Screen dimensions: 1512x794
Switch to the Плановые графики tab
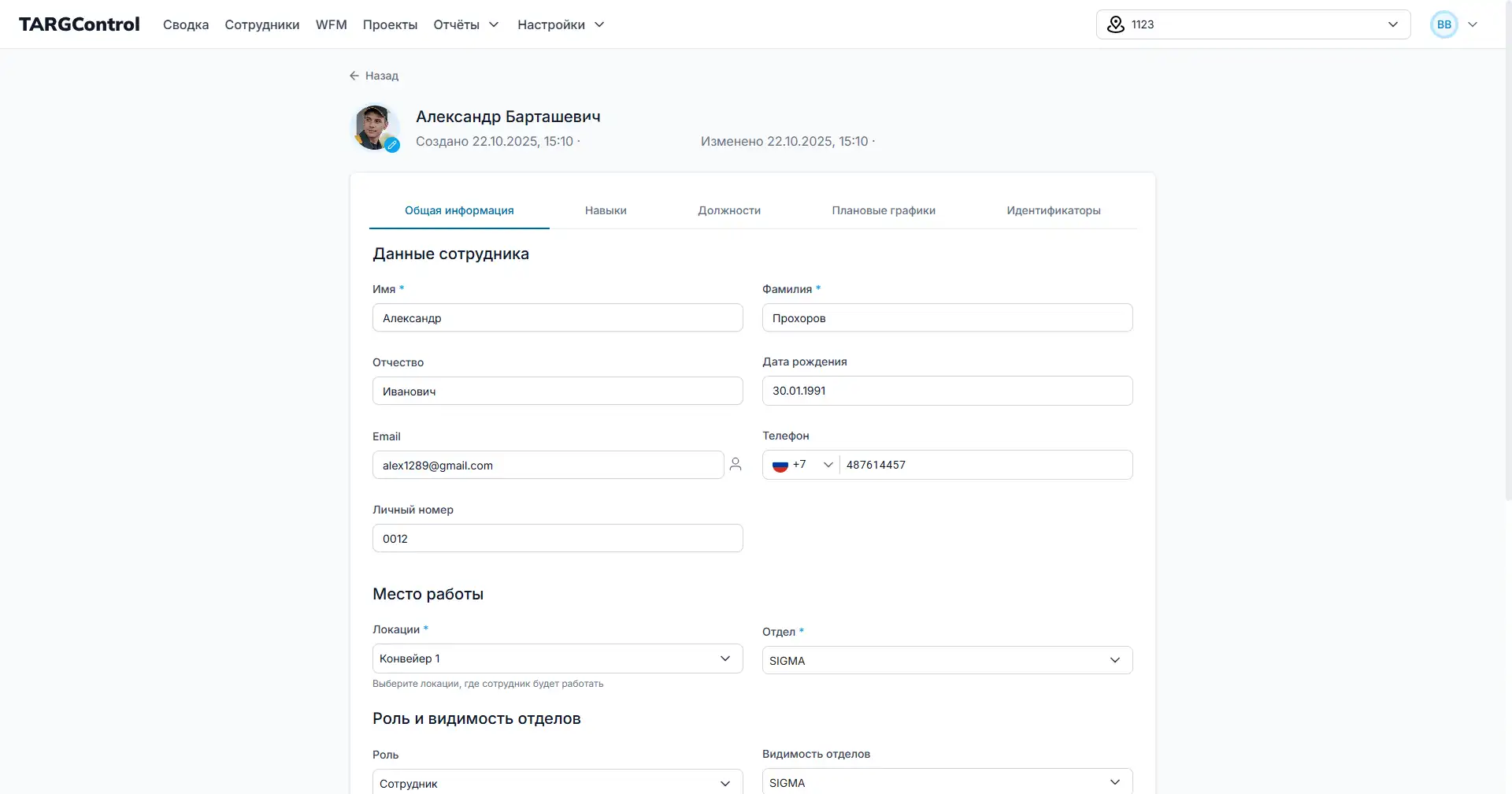(884, 210)
